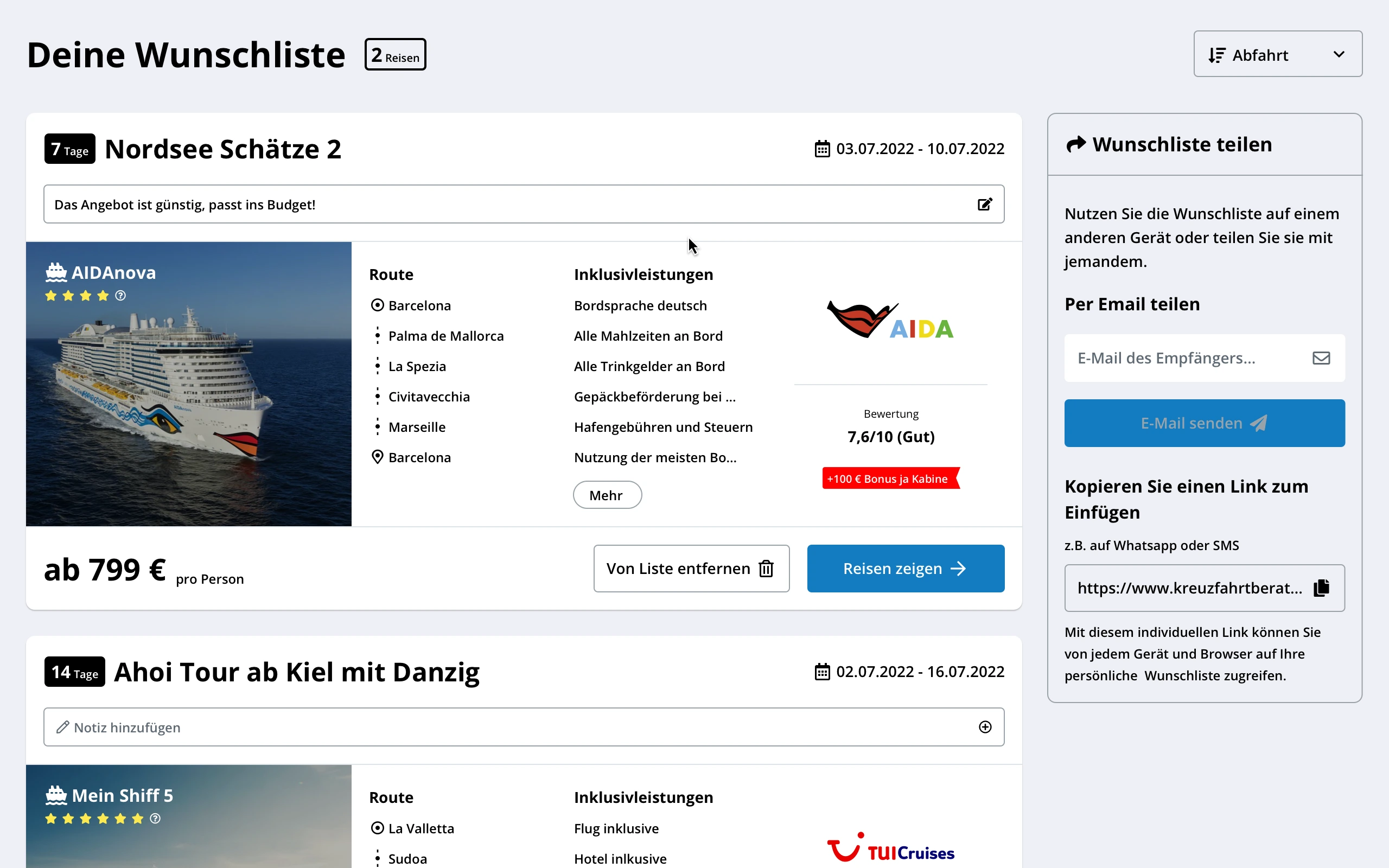1389x868 pixels.
Task: Click the calendar icon beside 03.07.2022
Action: [823, 149]
